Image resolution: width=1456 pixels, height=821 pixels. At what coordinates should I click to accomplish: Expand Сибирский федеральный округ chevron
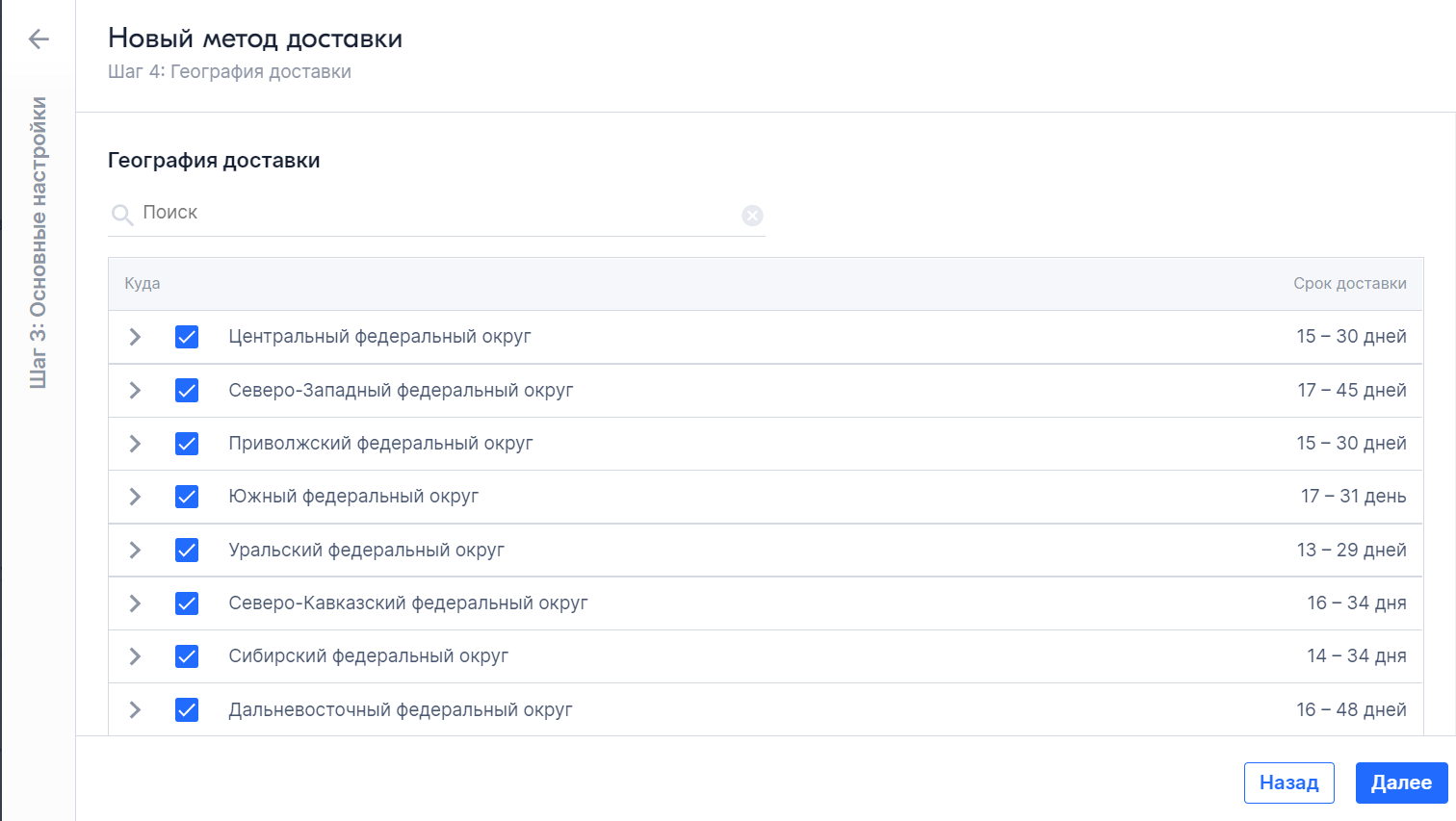[135, 656]
